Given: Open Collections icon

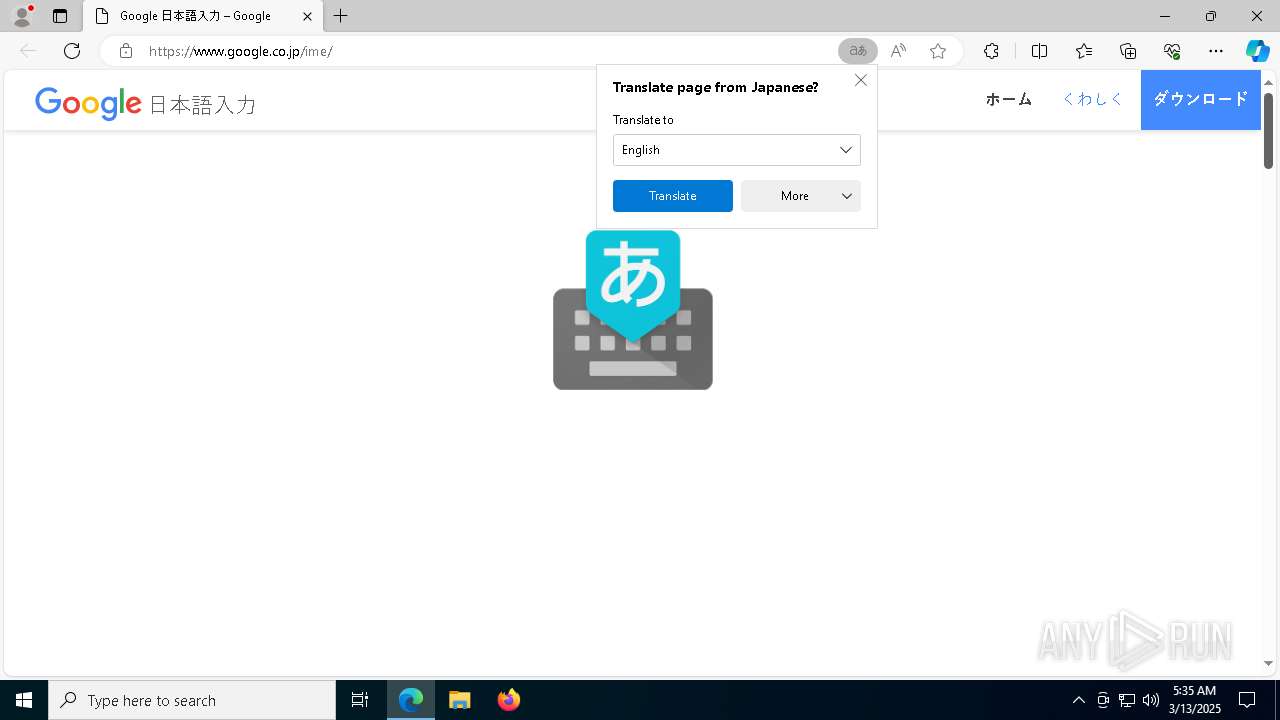Looking at the screenshot, I should (1128, 51).
